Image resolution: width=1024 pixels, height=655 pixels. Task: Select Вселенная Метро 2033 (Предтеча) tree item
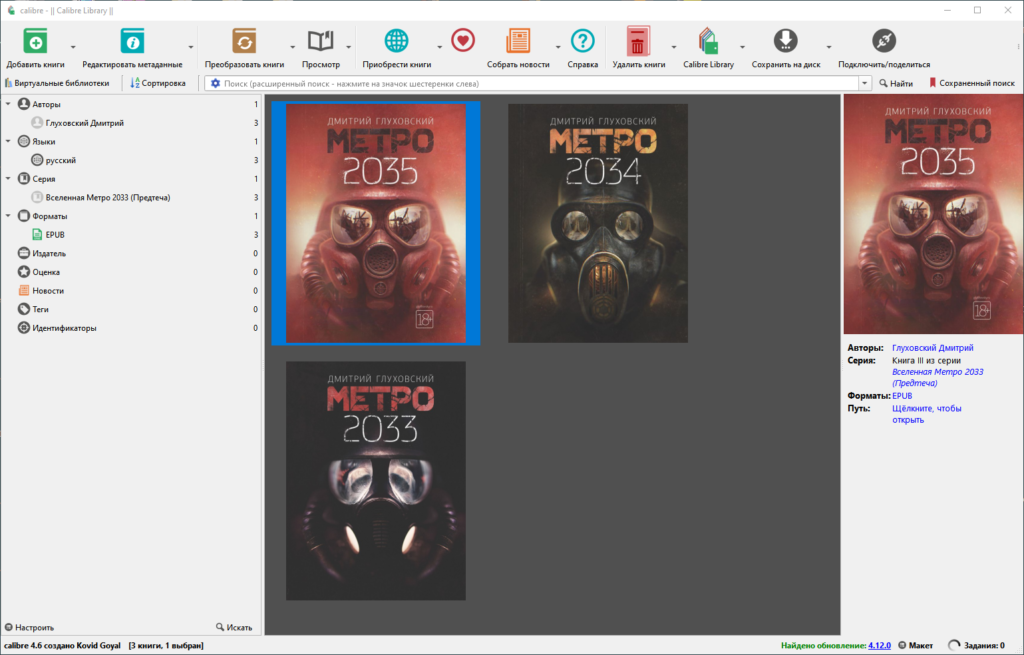click(108, 197)
